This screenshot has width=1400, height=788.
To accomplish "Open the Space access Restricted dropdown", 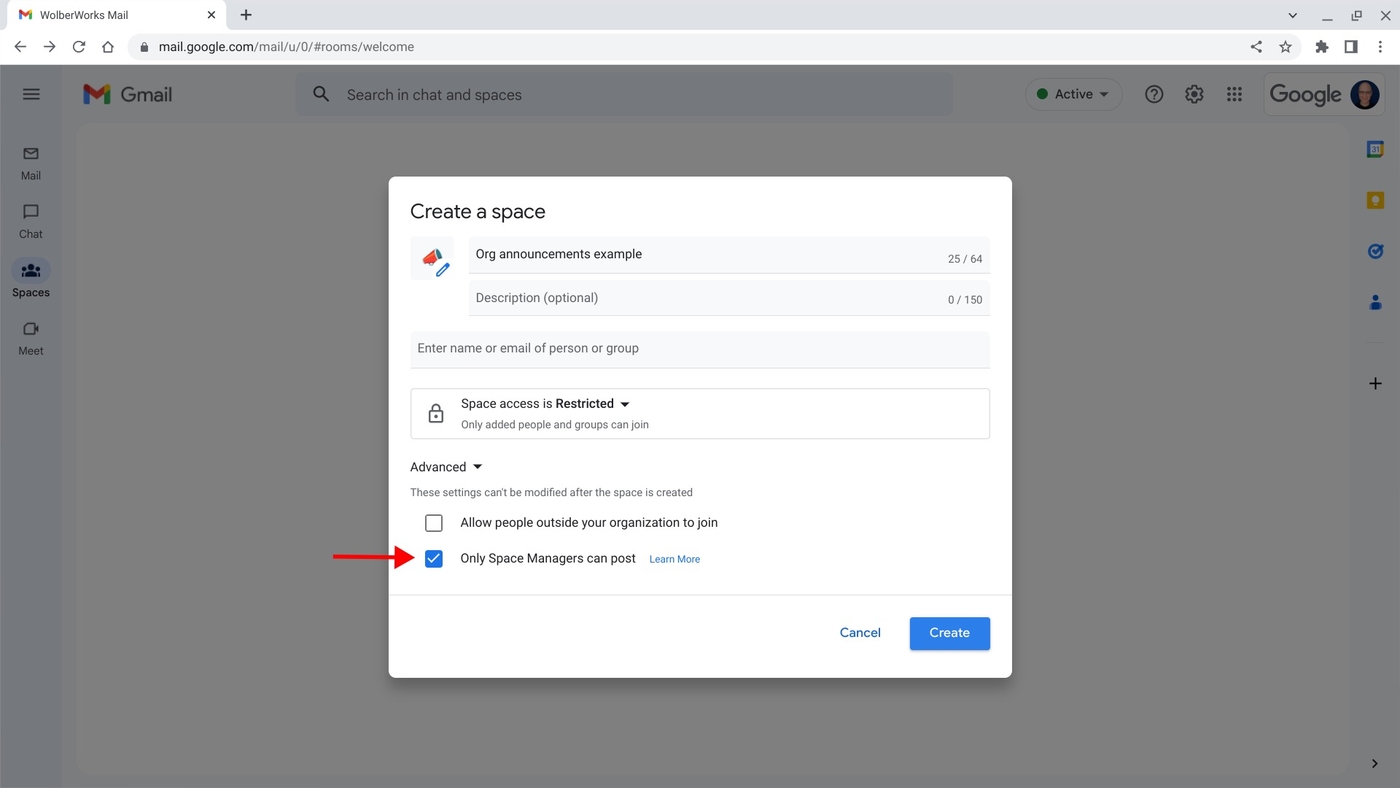I will 545,404.
